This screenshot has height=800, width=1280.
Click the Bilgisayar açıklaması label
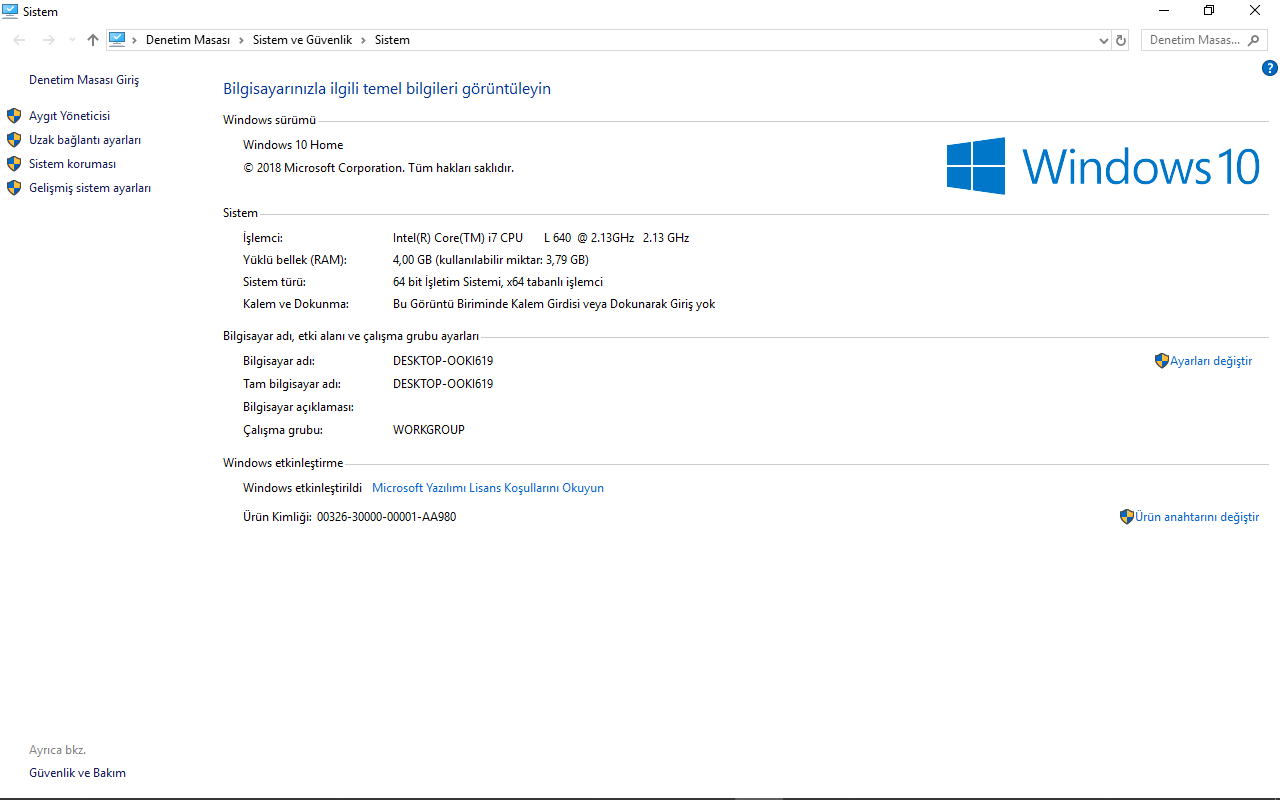(299, 407)
